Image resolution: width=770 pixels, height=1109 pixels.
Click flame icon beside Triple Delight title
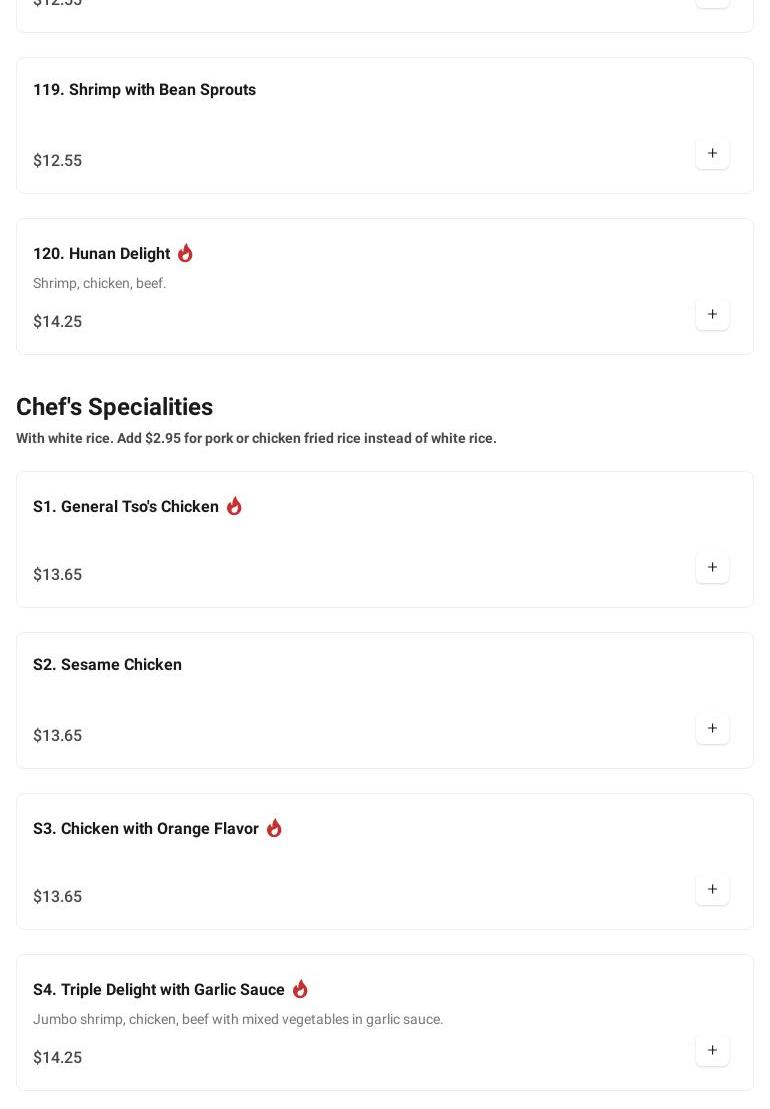pos(300,989)
